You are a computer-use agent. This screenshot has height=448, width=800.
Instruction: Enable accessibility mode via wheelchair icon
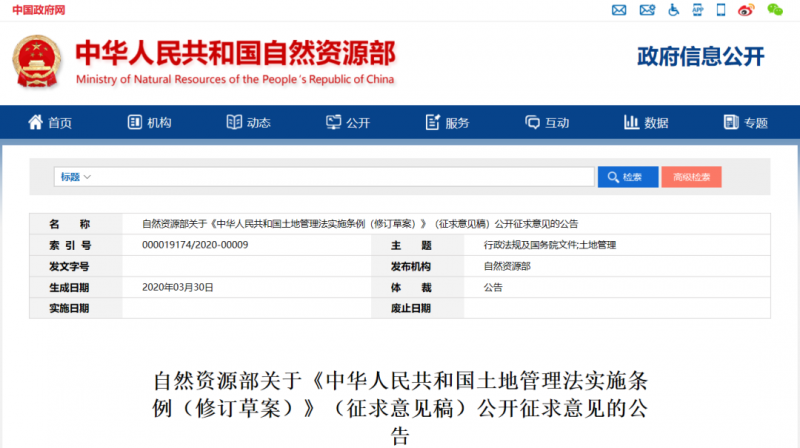pyautogui.click(x=673, y=10)
